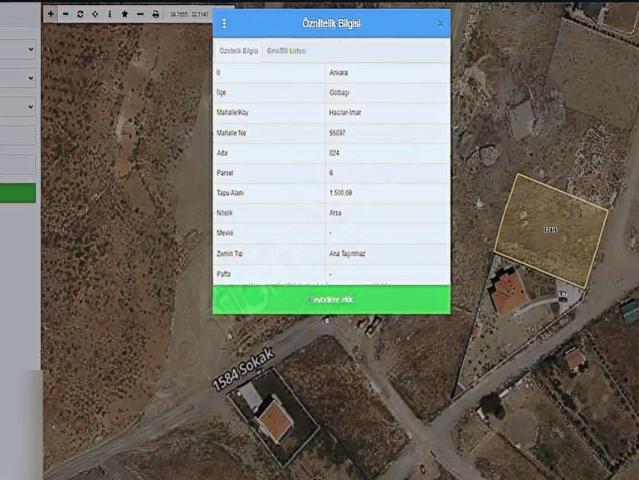Expand the second dropdown in left panel
Viewport: 639px width, 480px height.
(18, 77)
